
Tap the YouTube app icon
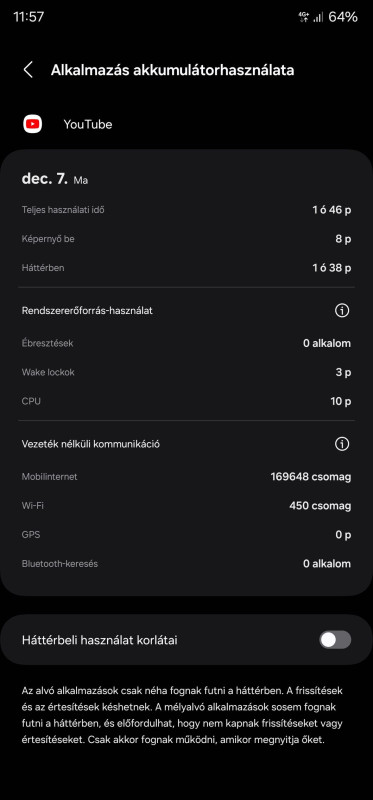(x=33, y=124)
